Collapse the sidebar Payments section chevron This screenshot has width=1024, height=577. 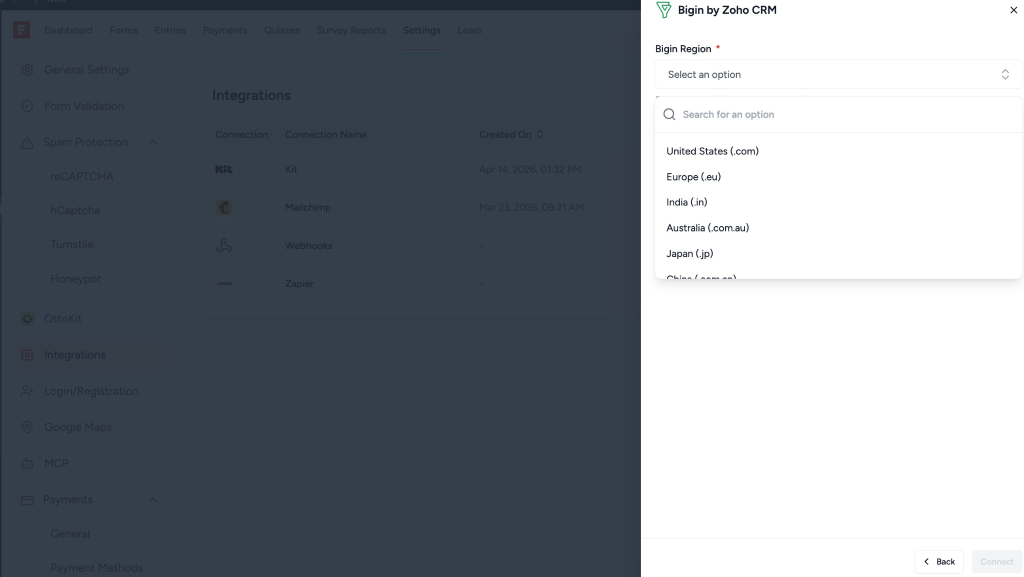(152, 500)
